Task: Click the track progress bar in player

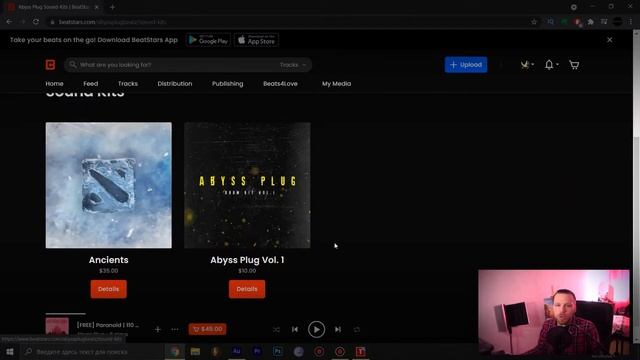Action: tap(66, 314)
